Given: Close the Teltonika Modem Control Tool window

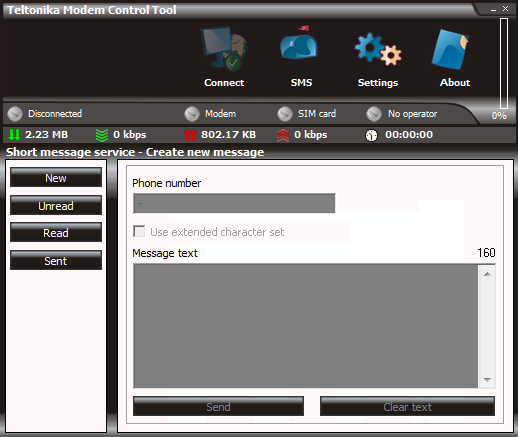Looking at the screenshot, I should tap(506, 9).
